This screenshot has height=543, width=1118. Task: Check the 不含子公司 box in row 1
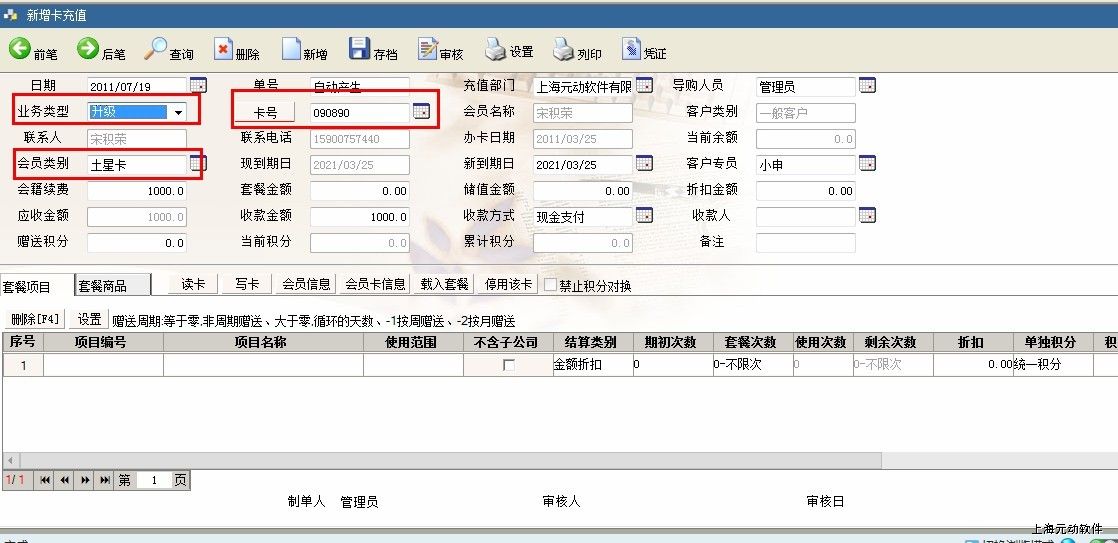pyautogui.click(x=508, y=366)
